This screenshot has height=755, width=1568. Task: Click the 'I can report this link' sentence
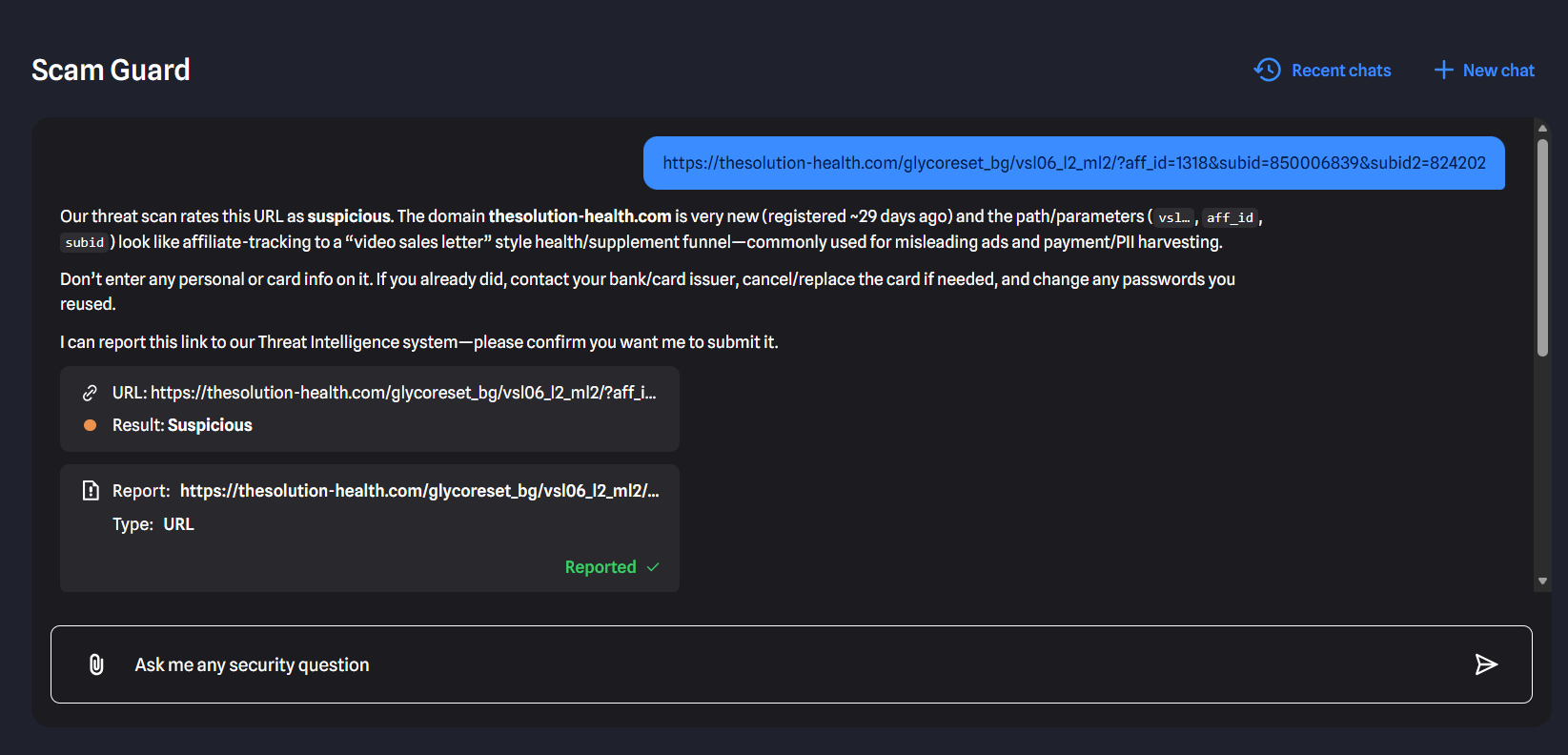coord(419,342)
